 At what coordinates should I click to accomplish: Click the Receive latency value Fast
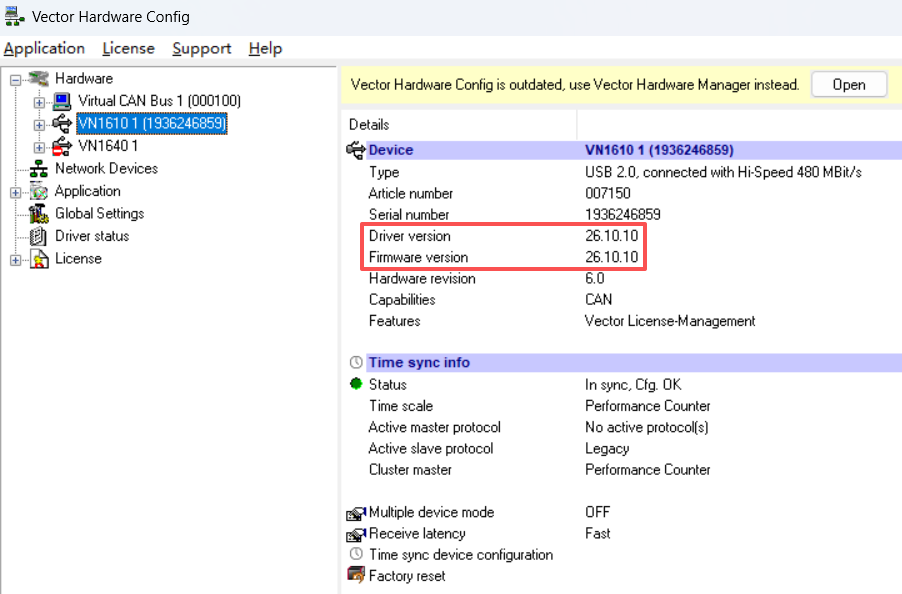tap(598, 534)
